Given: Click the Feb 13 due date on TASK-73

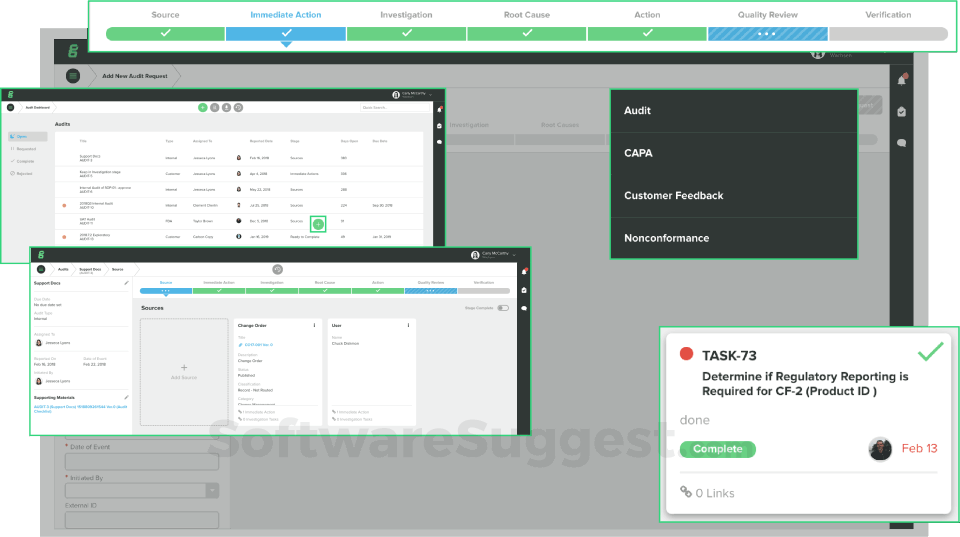Looking at the screenshot, I should pos(920,449).
